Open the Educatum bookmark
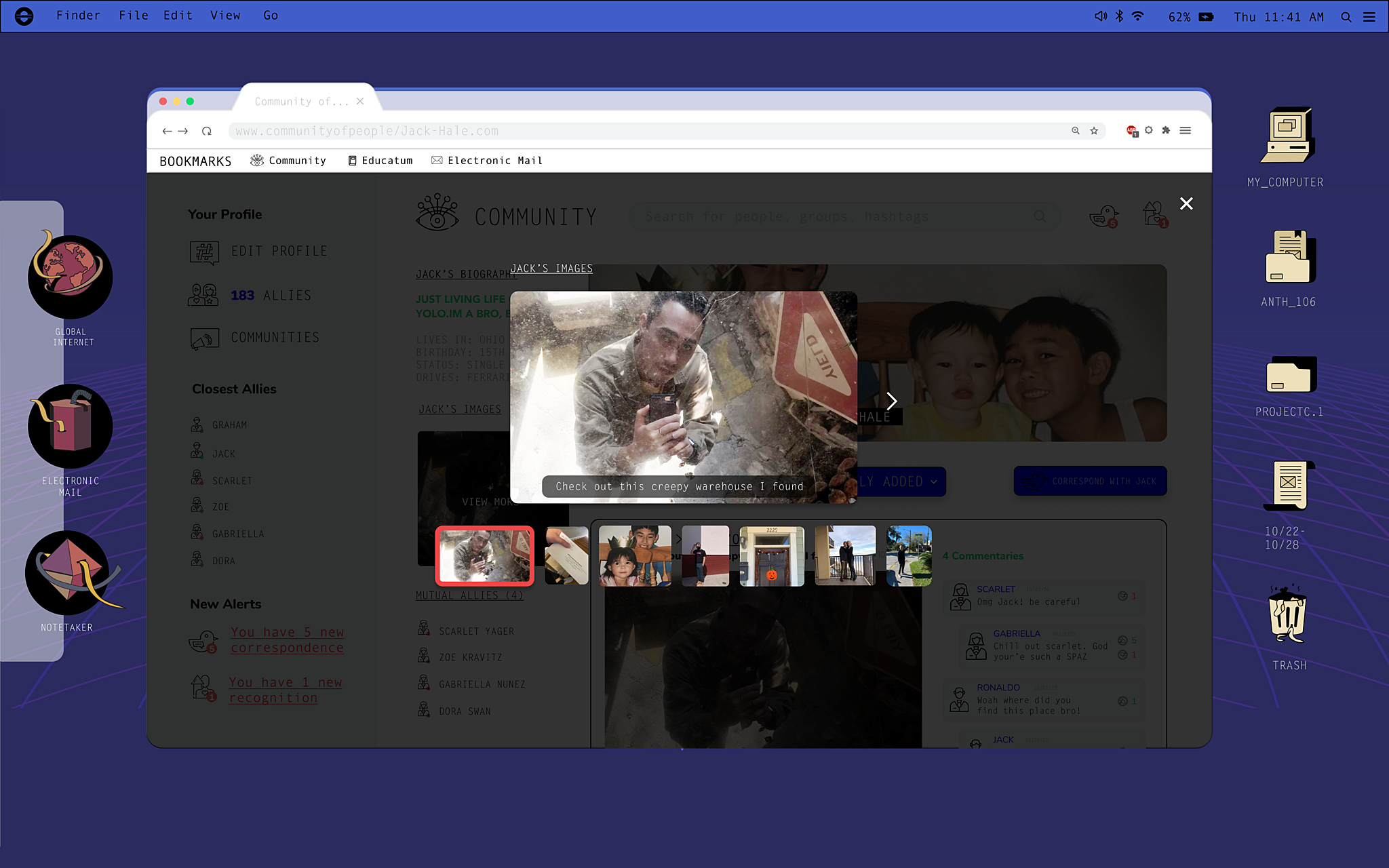Viewport: 1389px width, 868px height. coord(380,161)
